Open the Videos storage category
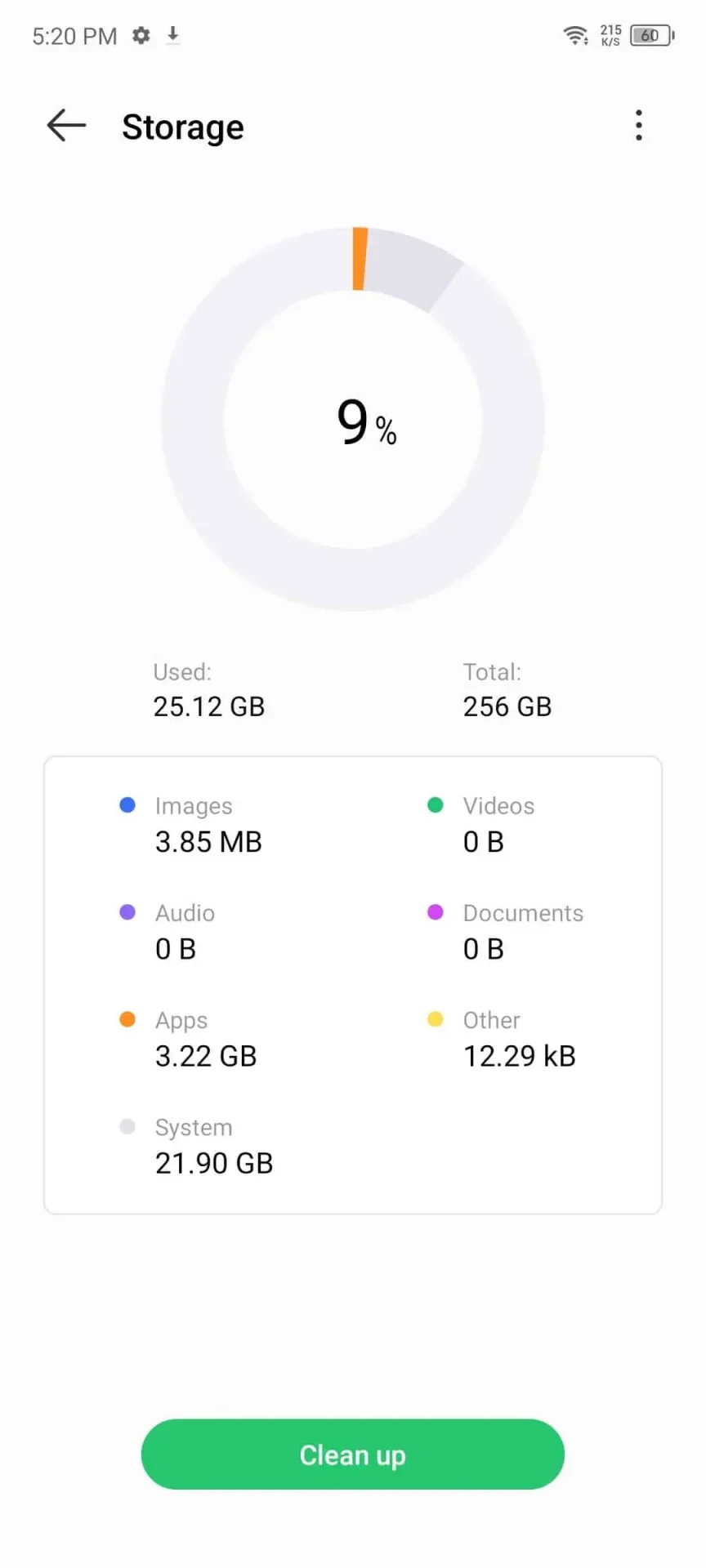Screen dimensions: 706x1568 coord(498,825)
